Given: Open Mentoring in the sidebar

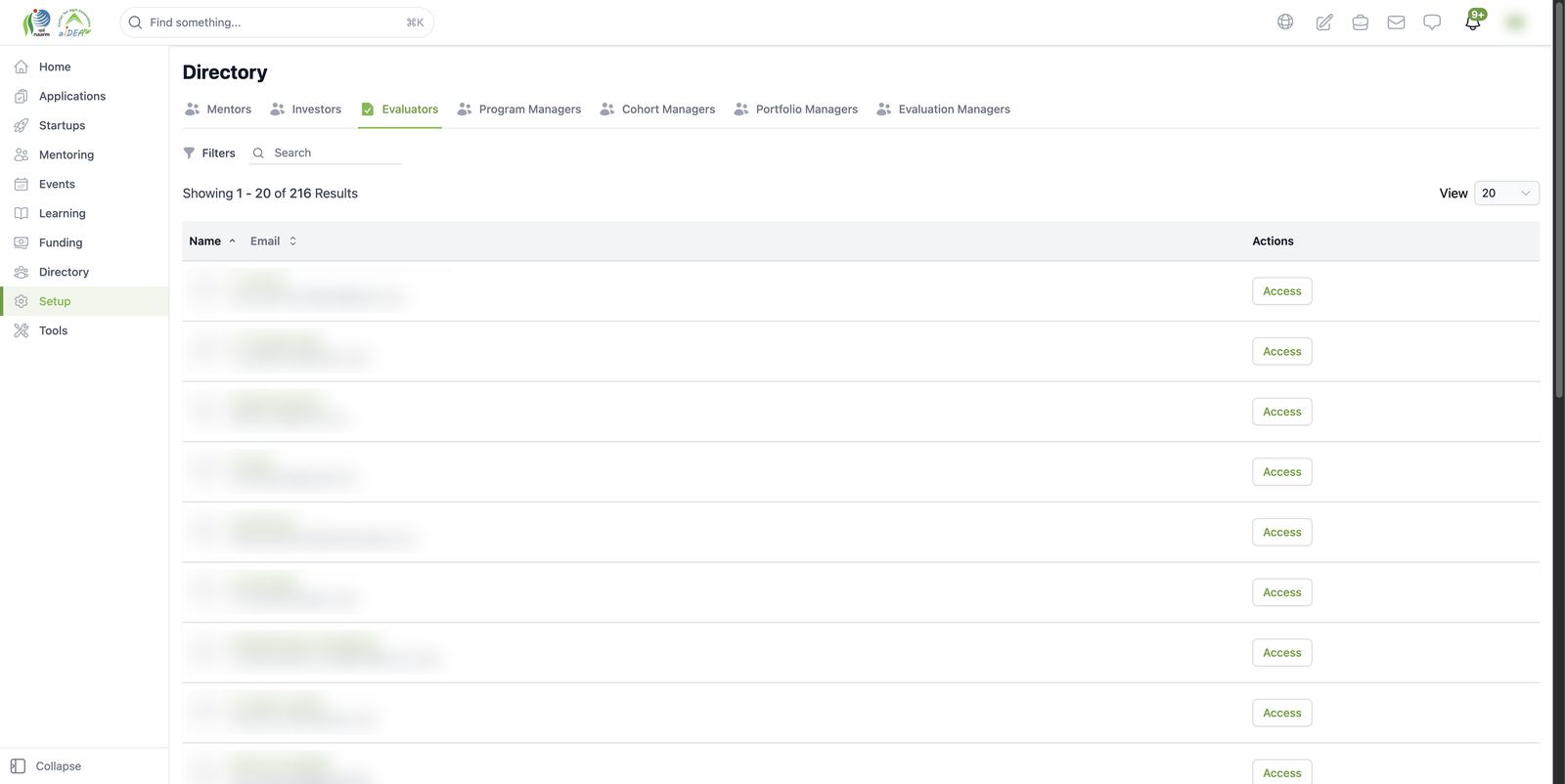Looking at the screenshot, I should pyautogui.click(x=84, y=154).
